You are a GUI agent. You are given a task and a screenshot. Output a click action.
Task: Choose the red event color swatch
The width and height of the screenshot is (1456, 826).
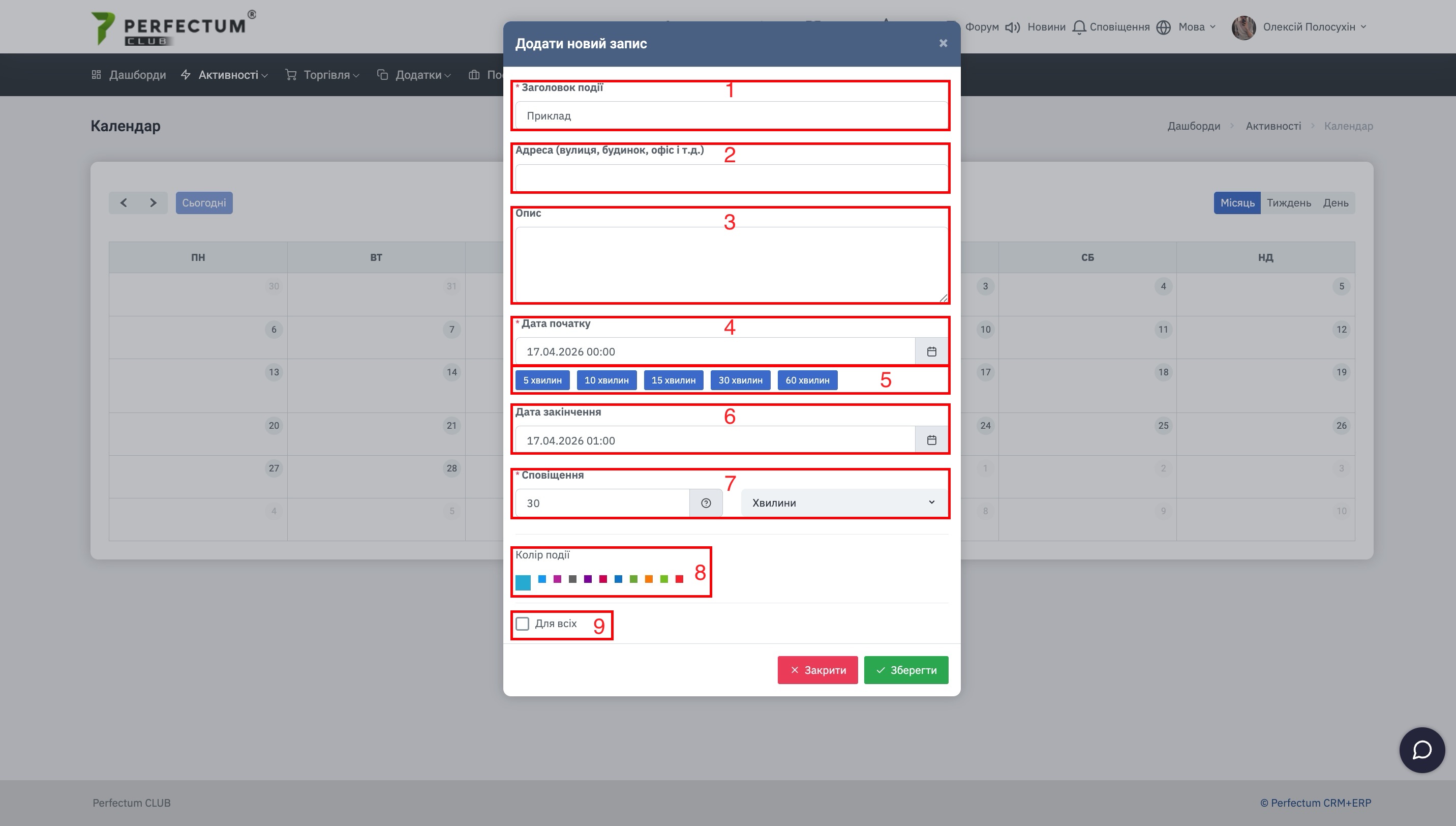(x=679, y=579)
